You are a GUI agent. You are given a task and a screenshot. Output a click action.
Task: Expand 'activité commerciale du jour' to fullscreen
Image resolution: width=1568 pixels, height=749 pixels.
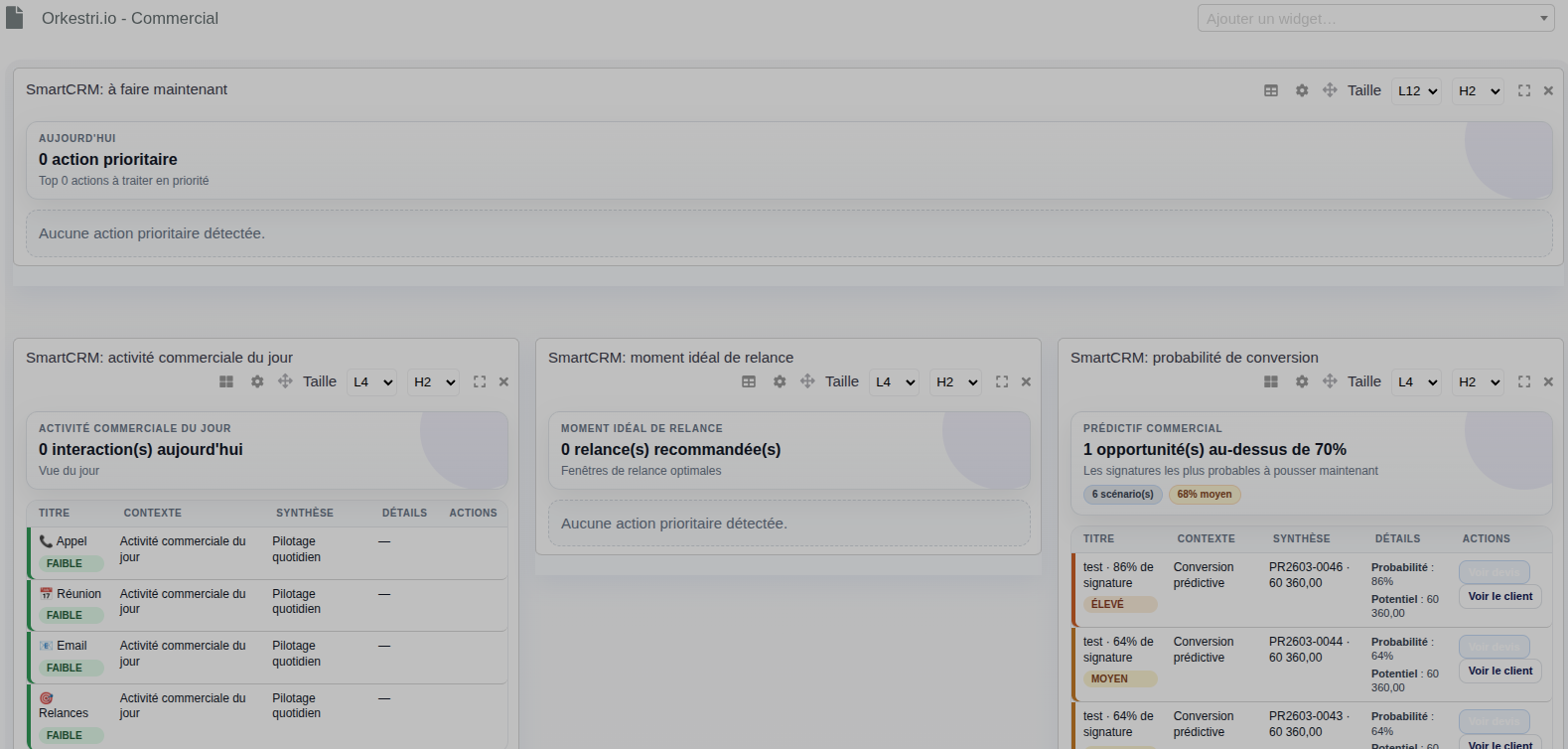coord(480,381)
